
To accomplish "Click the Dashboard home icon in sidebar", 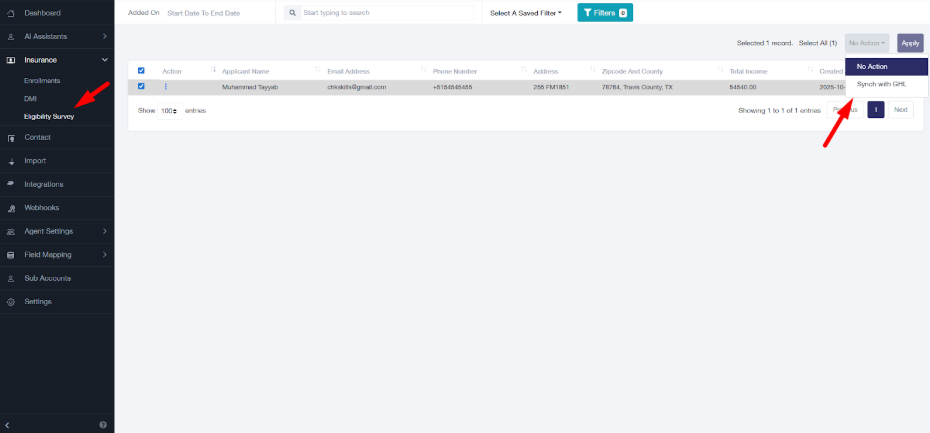I will coord(11,13).
